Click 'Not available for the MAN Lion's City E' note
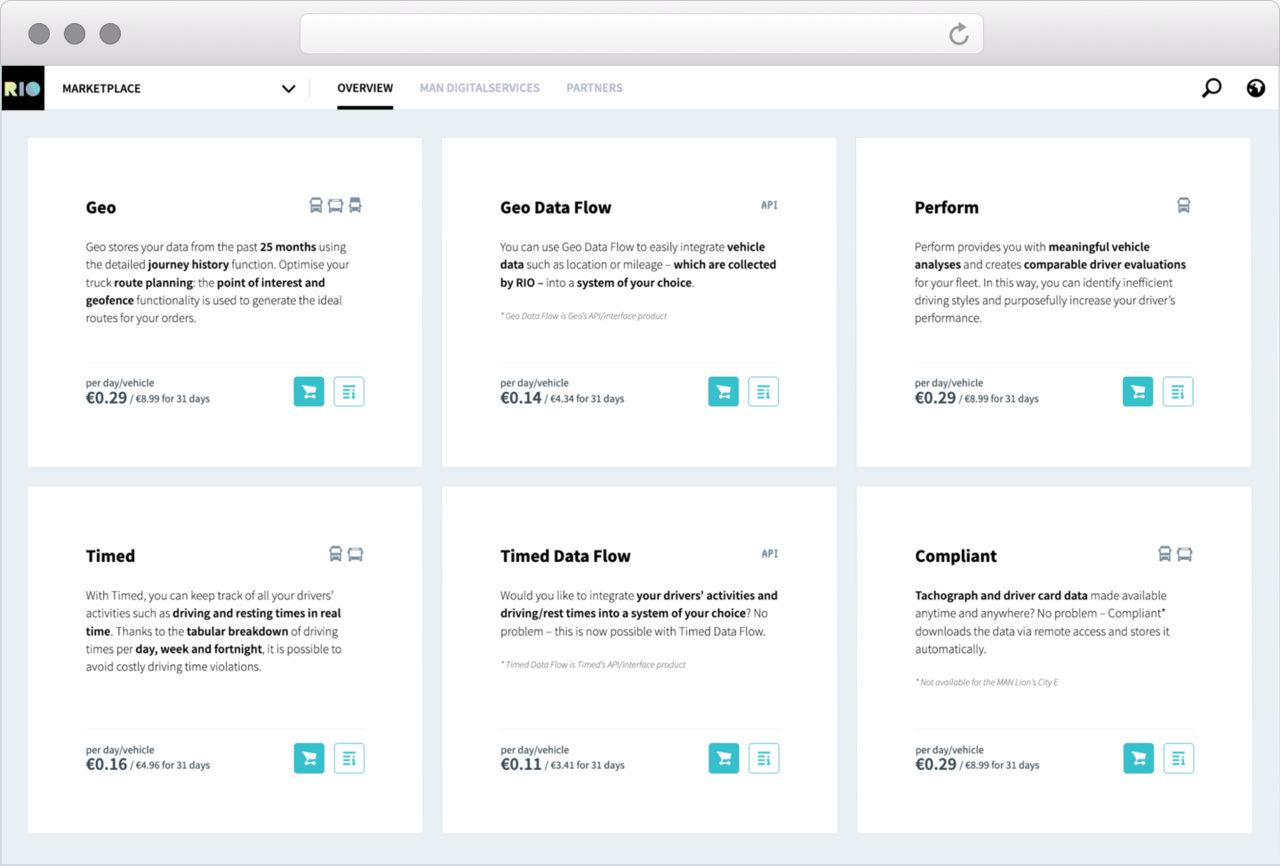The width and height of the screenshot is (1280, 866). 986,682
